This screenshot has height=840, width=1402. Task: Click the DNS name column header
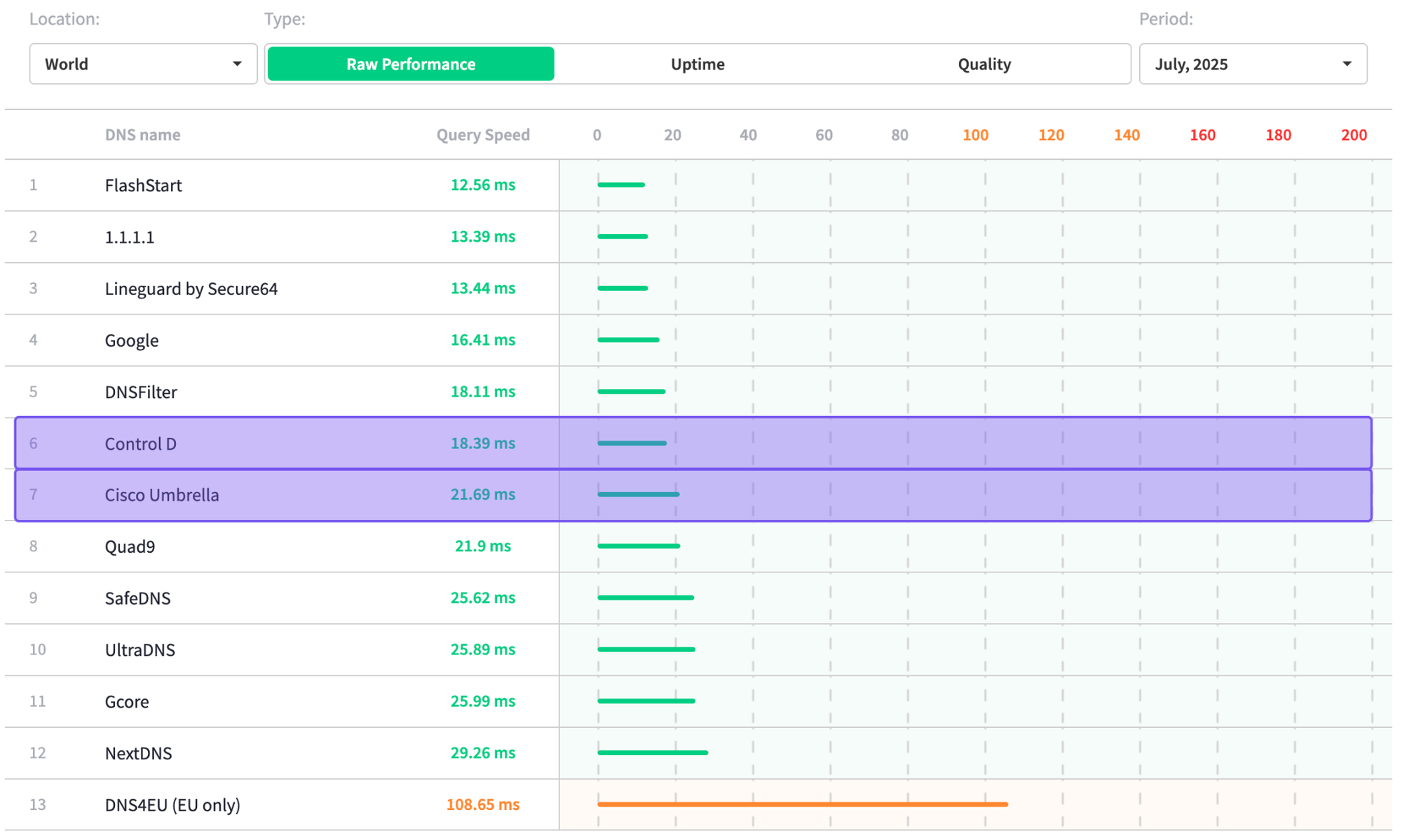[142, 135]
